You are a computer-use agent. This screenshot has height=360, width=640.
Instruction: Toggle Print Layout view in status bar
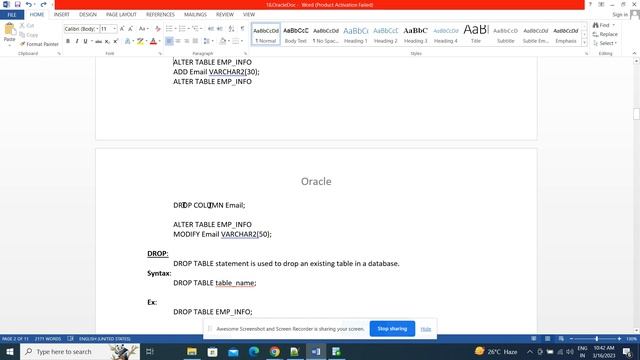tap(547, 339)
